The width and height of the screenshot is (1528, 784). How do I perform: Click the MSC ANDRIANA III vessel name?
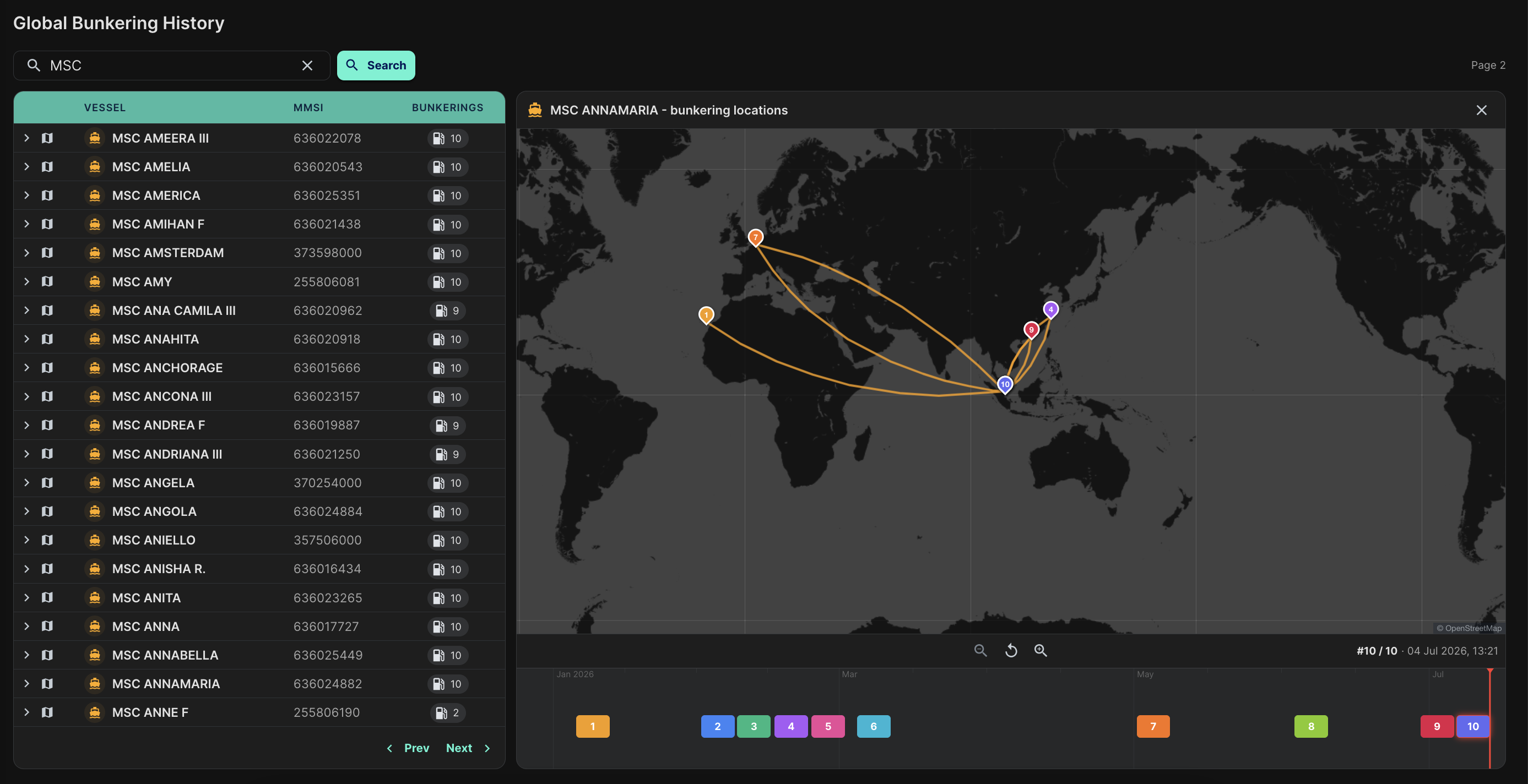tap(167, 454)
